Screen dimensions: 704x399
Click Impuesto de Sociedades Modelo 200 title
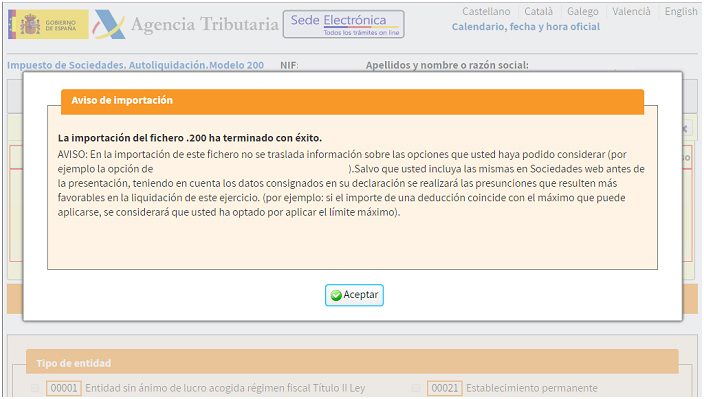[x=136, y=65]
